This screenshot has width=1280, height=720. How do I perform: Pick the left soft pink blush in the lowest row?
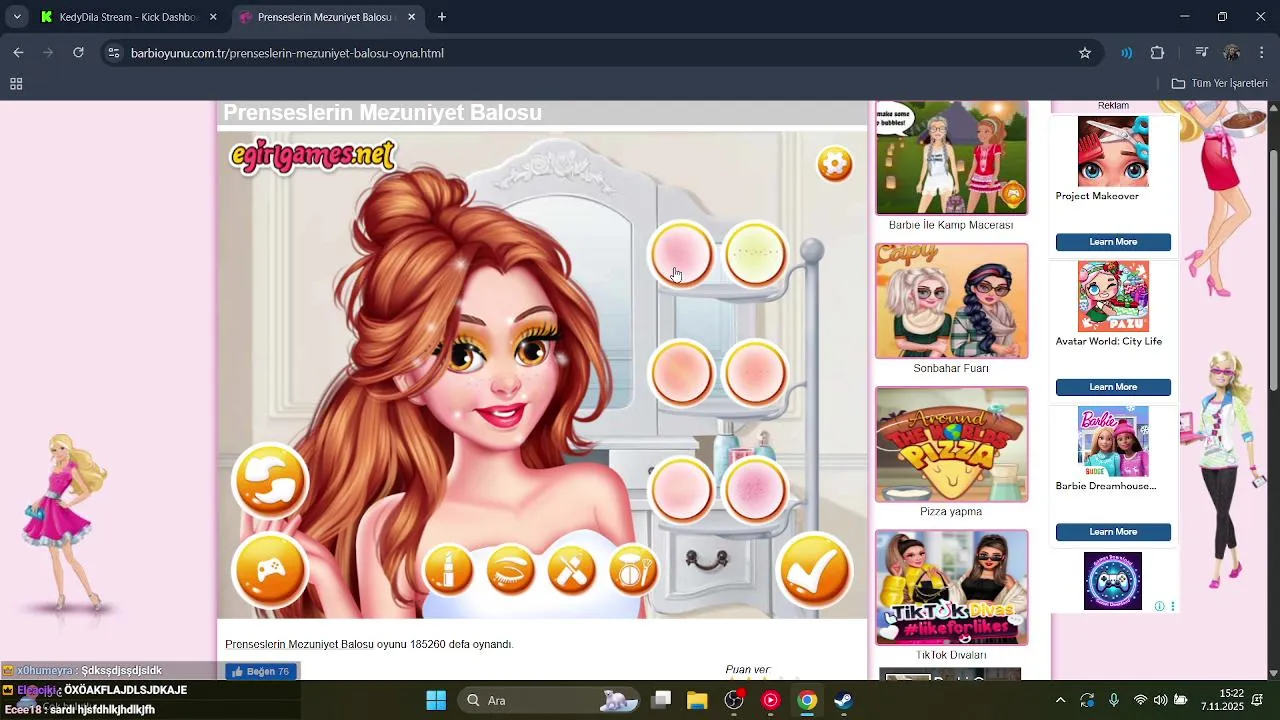point(682,490)
